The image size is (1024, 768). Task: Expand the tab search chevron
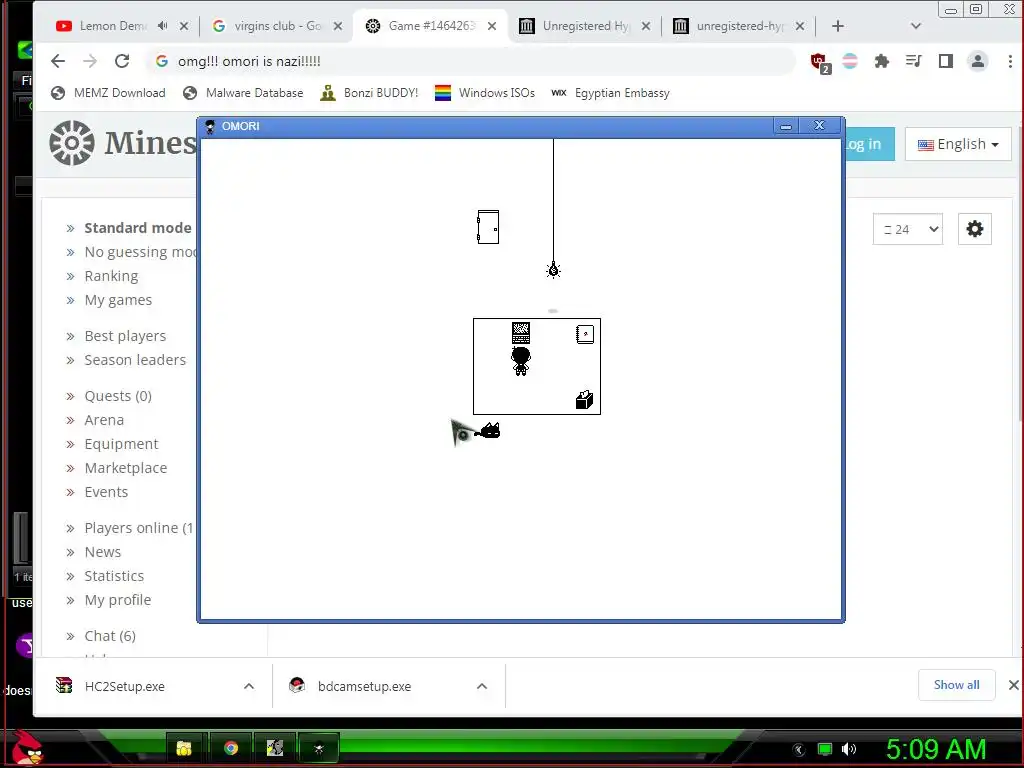916,26
